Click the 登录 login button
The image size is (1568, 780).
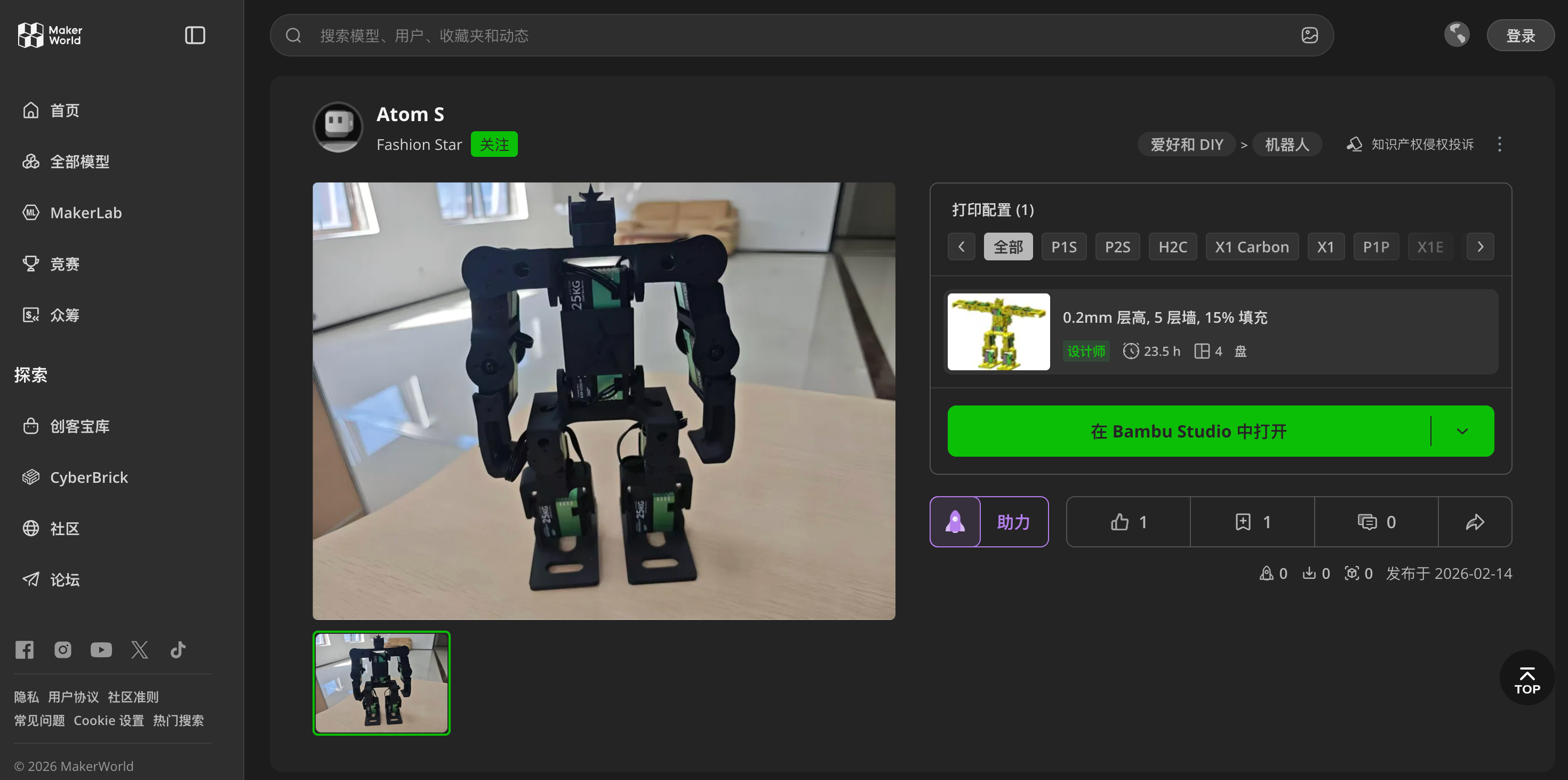click(1520, 35)
